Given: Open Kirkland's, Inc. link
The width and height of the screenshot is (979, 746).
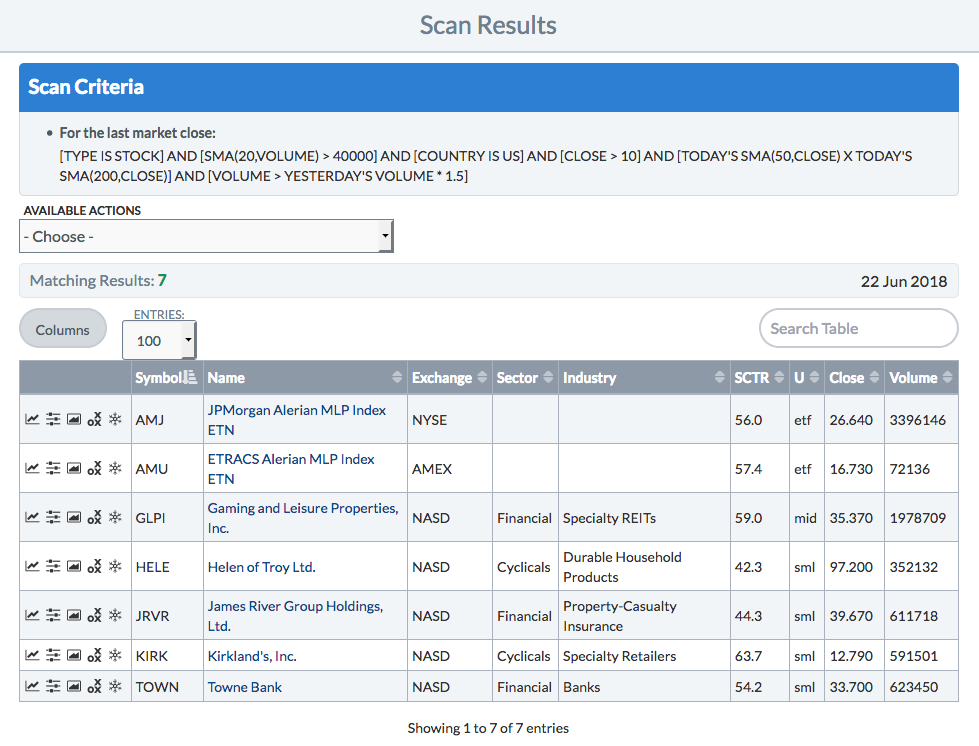Looking at the screenshot, I should click(x=252, y=656).
